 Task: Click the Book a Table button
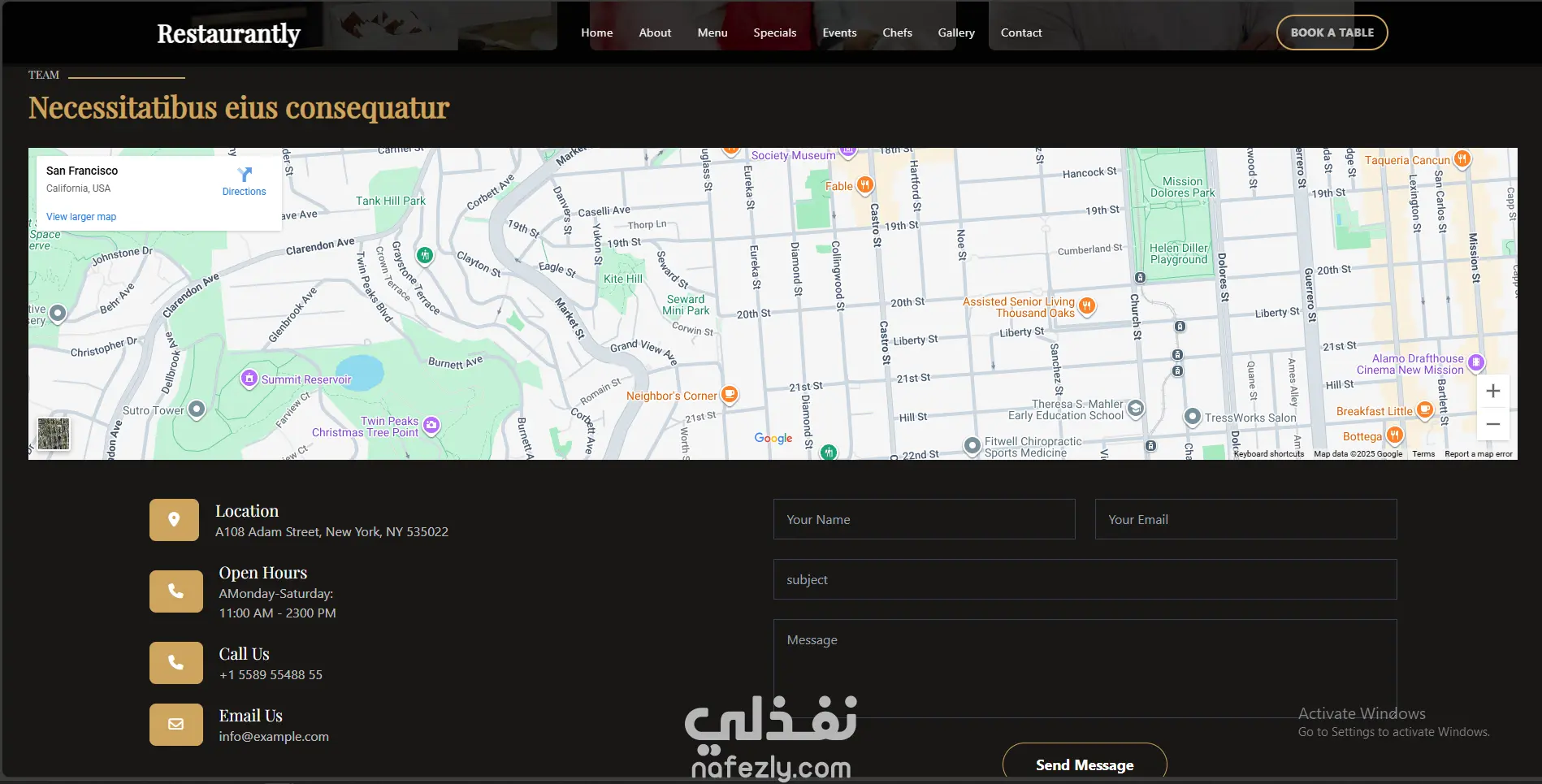coord(1332,32)
